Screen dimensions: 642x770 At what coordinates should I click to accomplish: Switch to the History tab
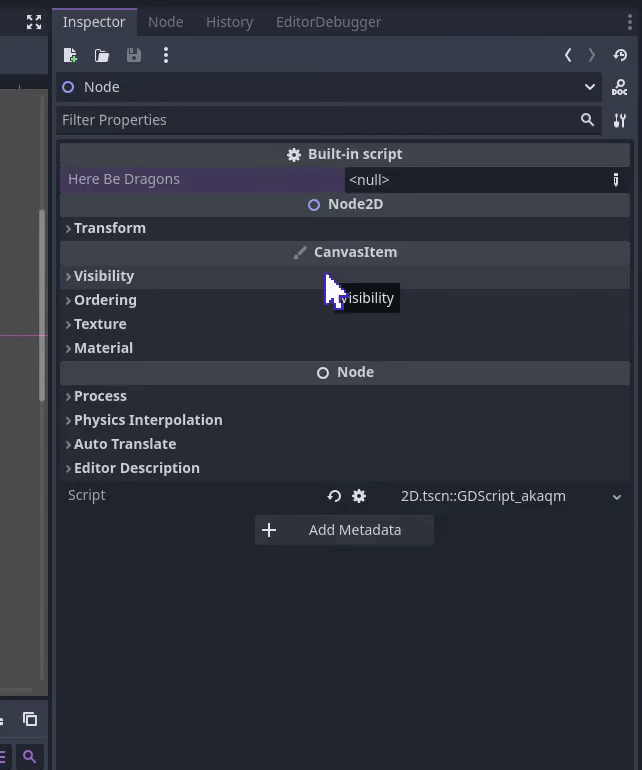[x=229, y=22]
